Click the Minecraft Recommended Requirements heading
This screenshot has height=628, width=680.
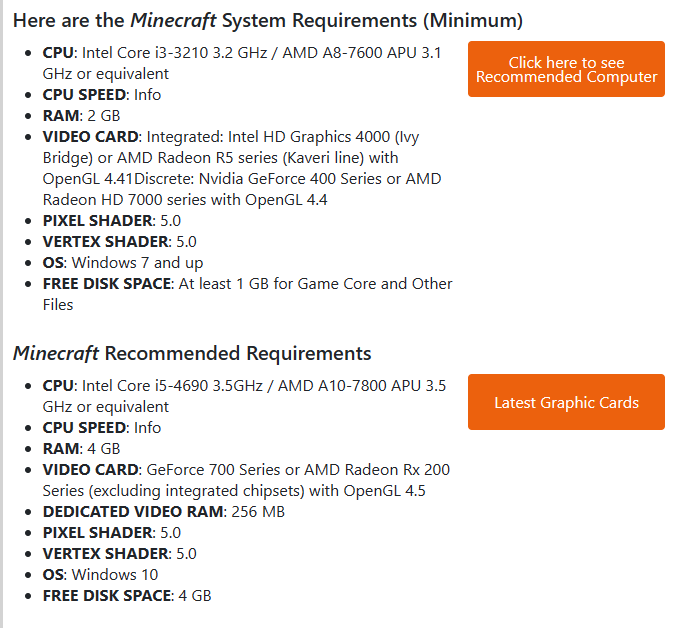[192, 353]
